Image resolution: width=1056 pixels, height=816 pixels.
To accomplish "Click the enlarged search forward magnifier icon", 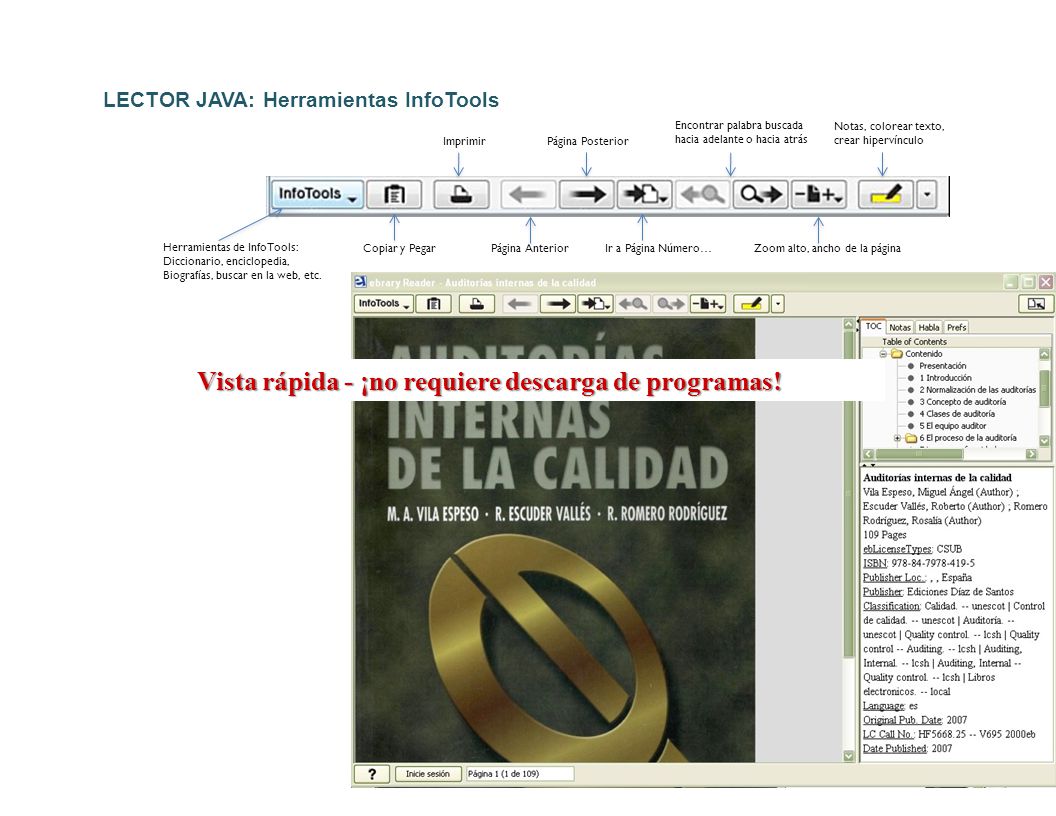I will click(760, 195).
